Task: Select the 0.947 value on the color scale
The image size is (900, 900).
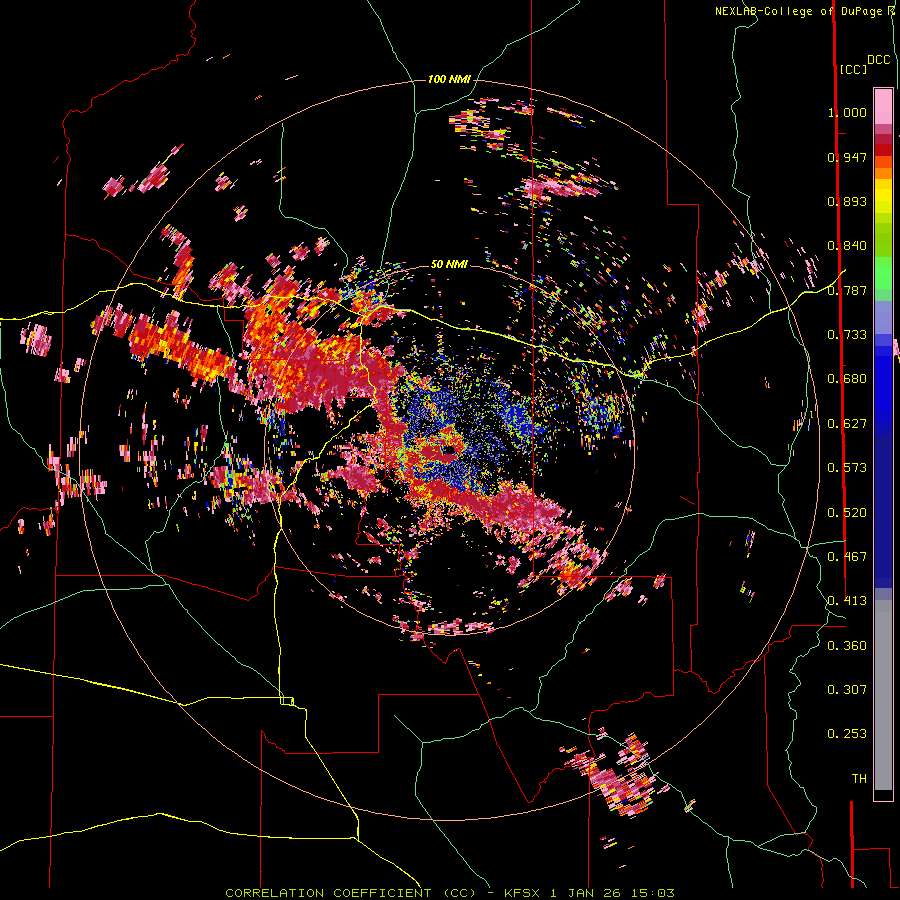Action: (x=847, y=157)
